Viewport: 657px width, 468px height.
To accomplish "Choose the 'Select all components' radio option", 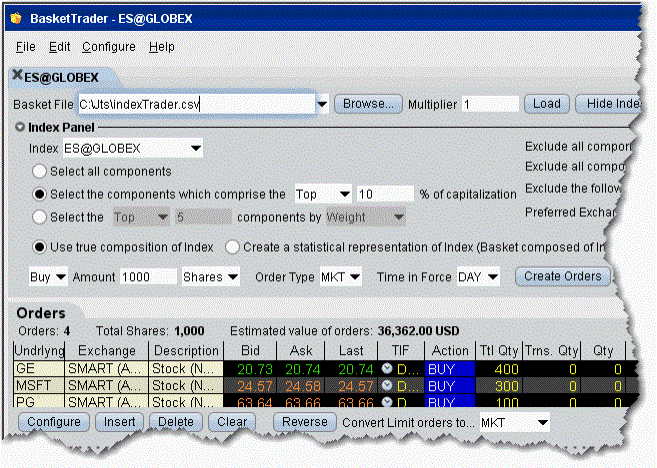I will (41, 171).
